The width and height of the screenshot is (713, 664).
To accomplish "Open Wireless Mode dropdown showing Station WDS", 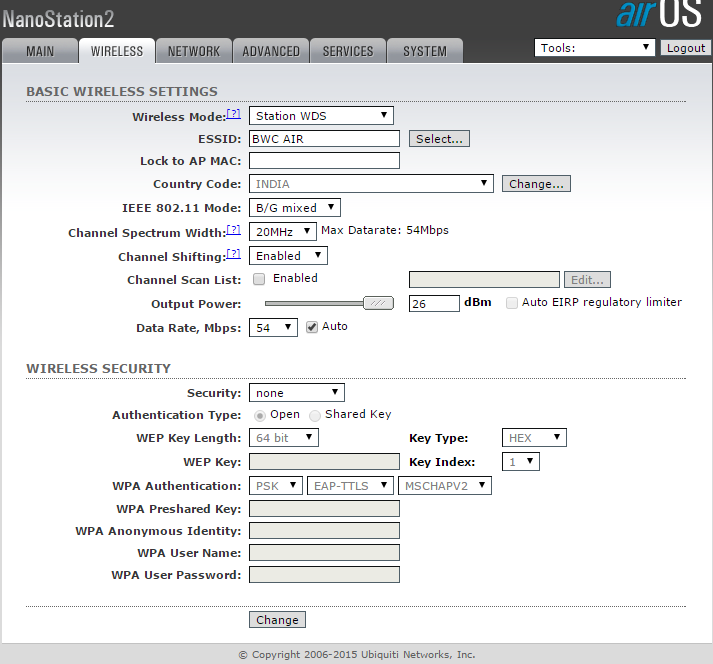I will coord(321,116).
